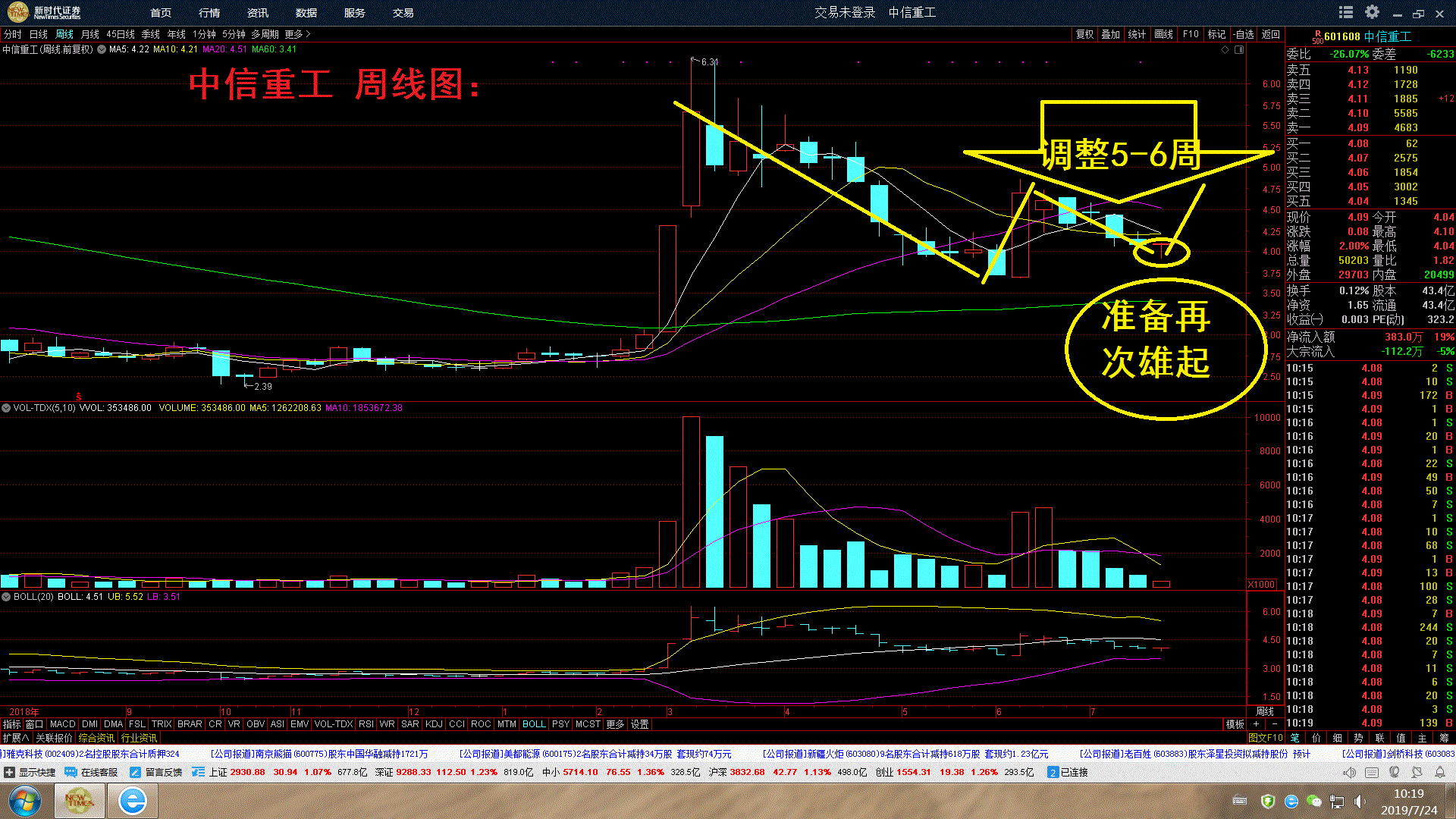Open Internet Explorer on taskbar

pyautogui.click(x=132, y=802)
